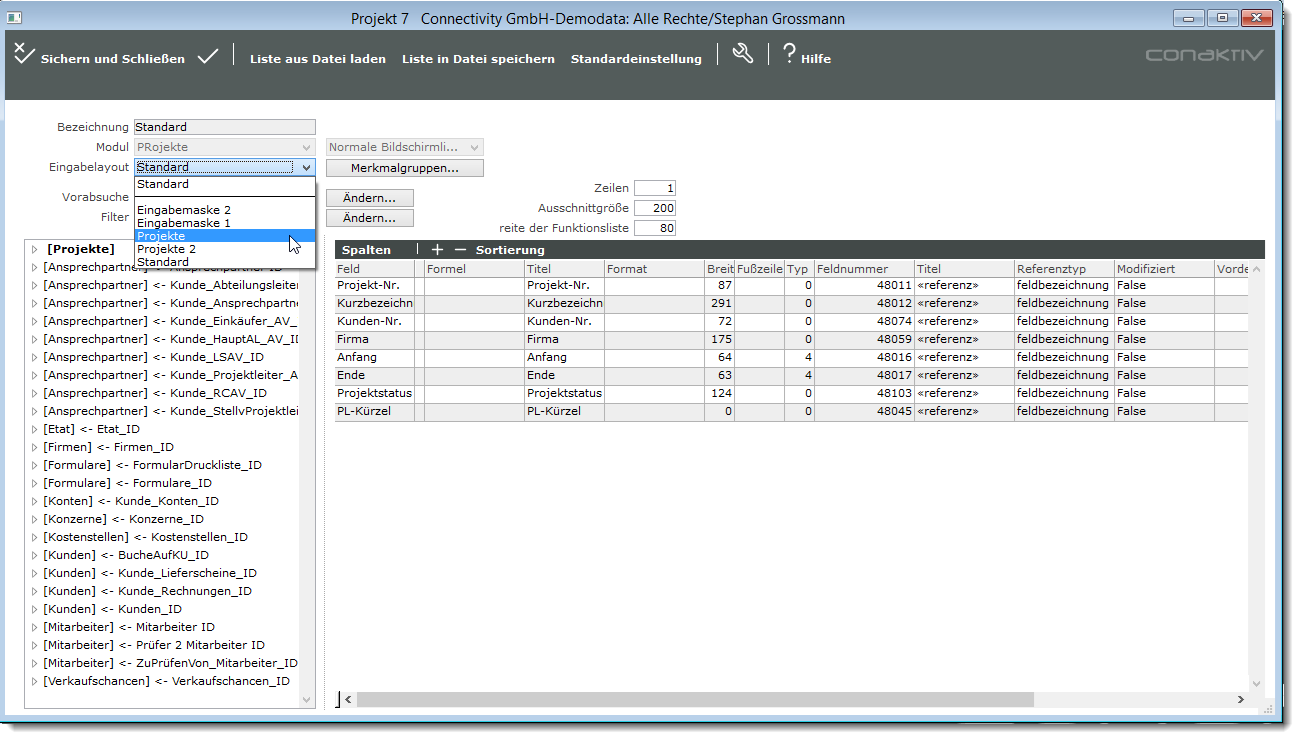Click Liste aus Datei laden

click(x=317, y=59)
